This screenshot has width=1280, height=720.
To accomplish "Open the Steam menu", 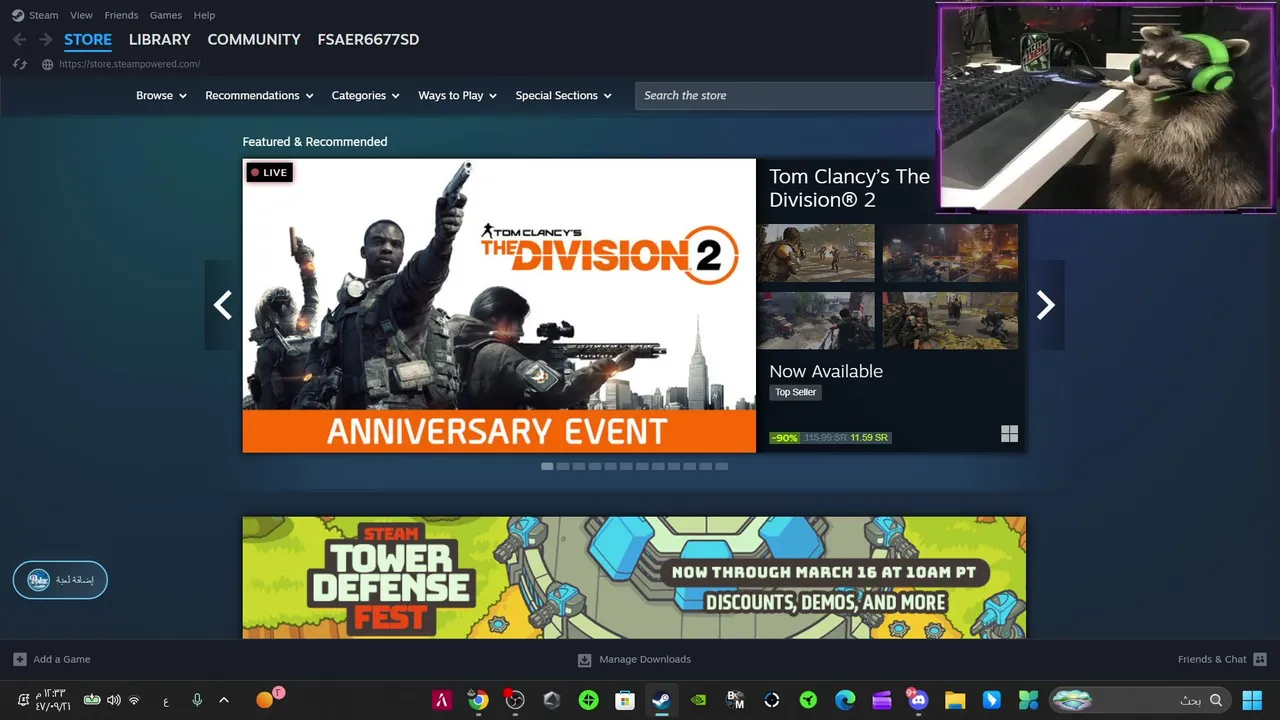I will click(x=43, y=15).
